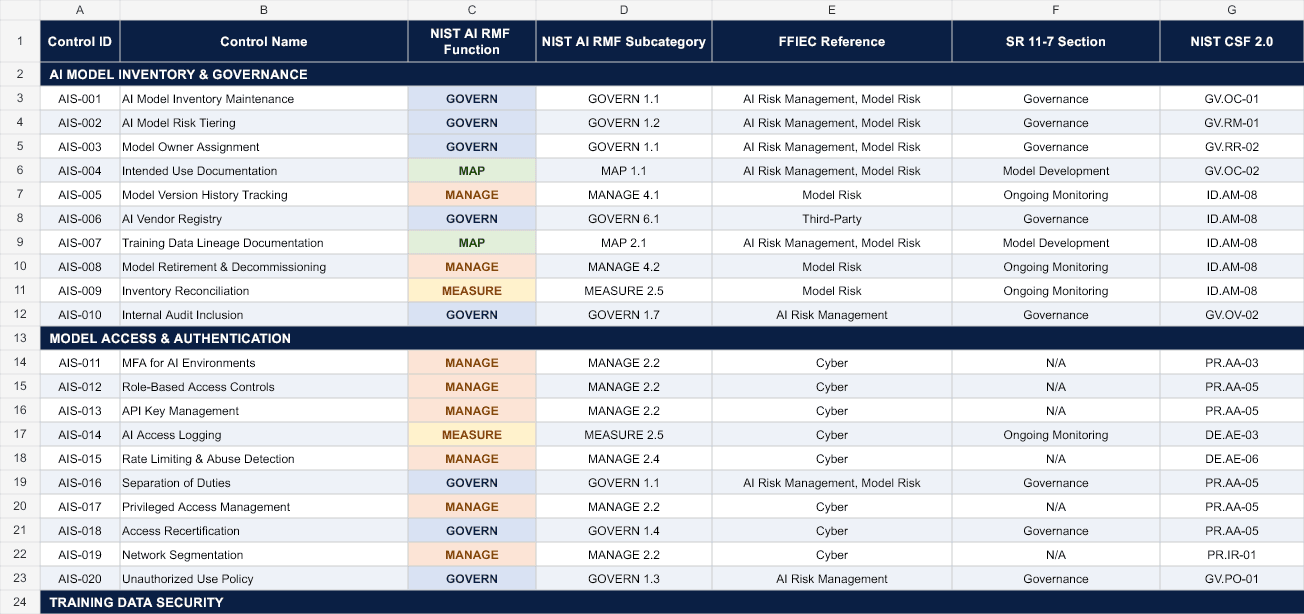Click cell "Training Data Lineage Documentation"
The image size is (1304, 614).
[x=264, y=242]
